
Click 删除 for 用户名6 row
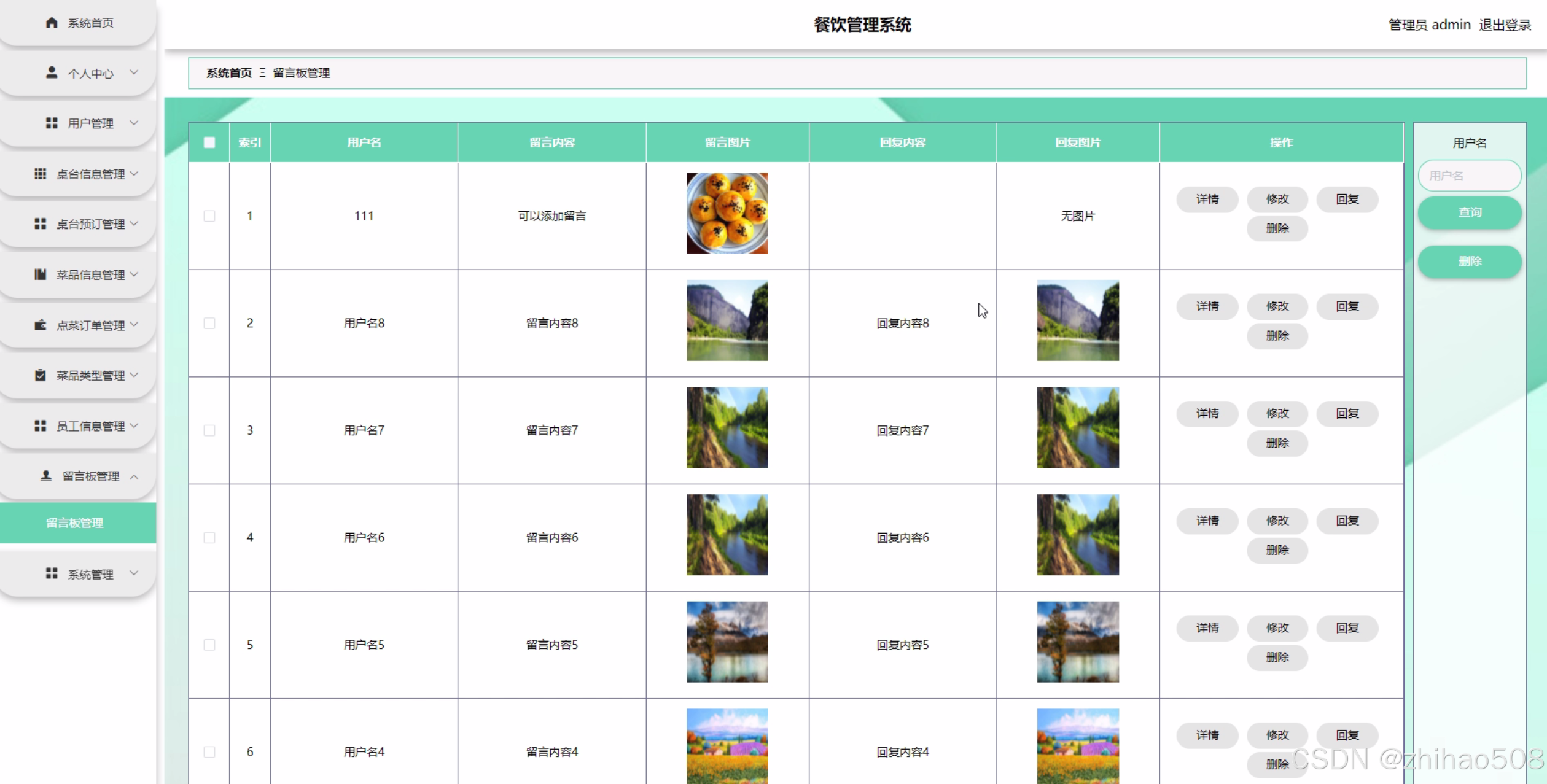point(1277,550)
